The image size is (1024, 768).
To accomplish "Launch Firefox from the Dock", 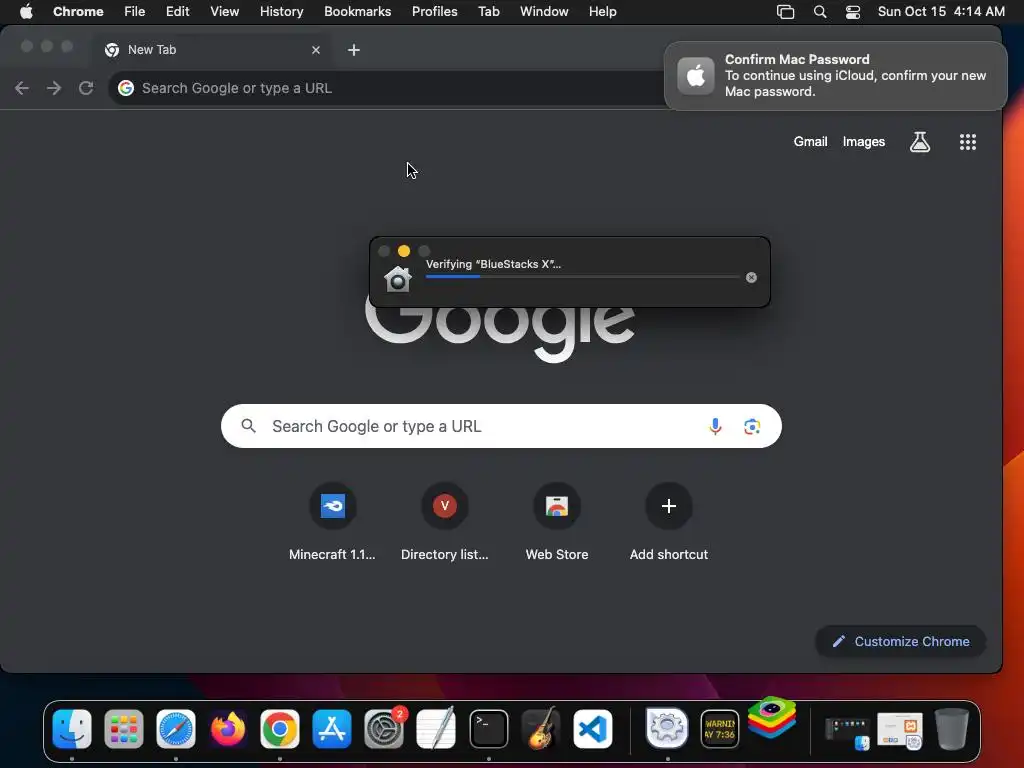I will point(228,728).
